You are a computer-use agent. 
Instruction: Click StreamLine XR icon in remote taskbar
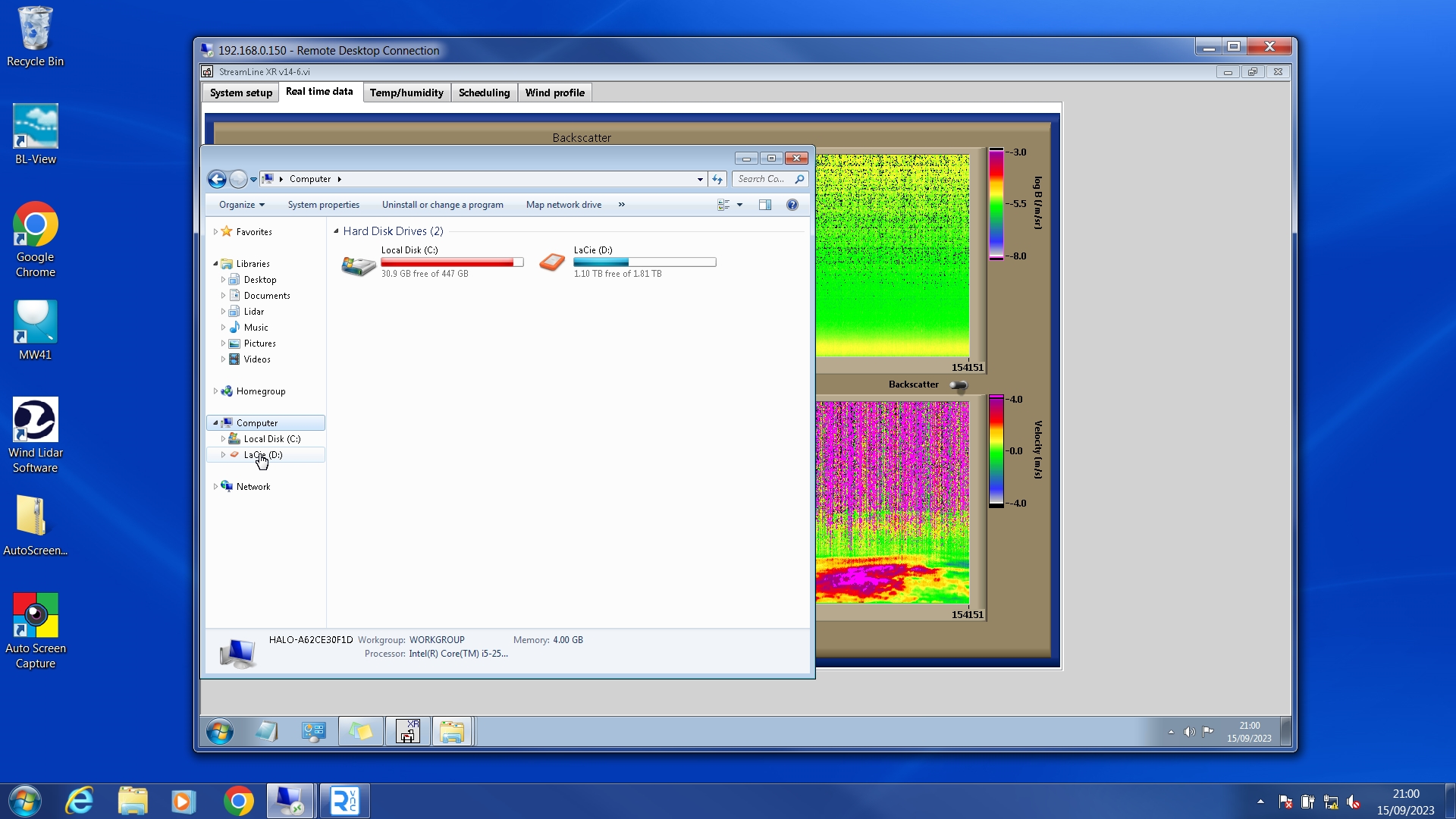(x=408, y=732)
